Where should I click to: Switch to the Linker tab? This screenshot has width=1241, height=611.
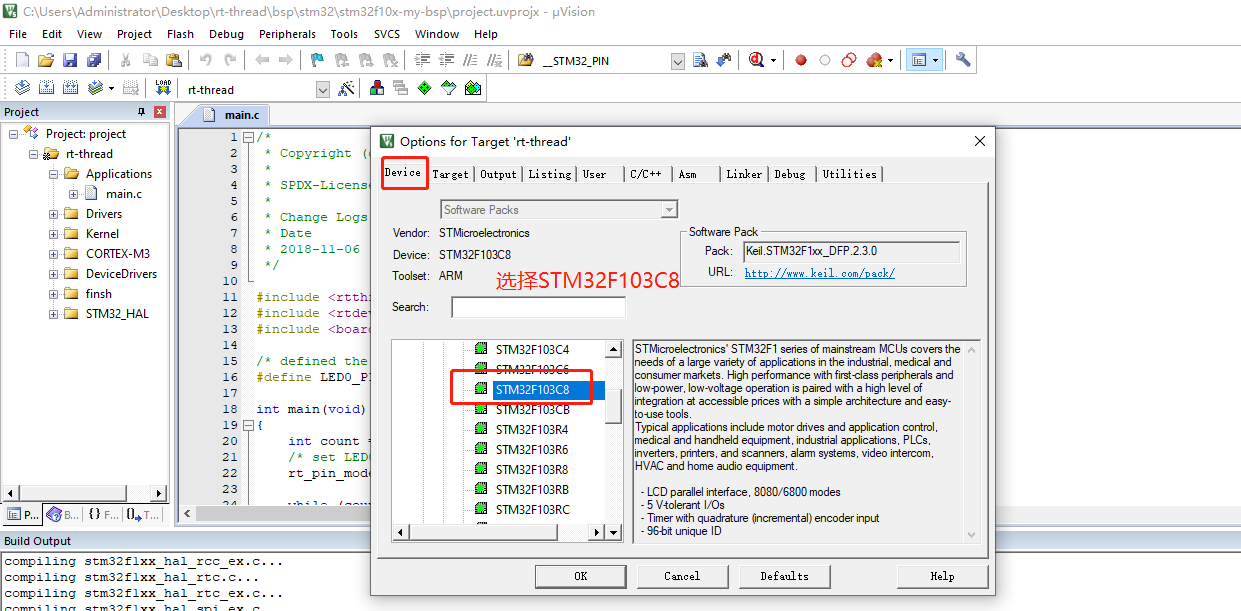(744, 174)
